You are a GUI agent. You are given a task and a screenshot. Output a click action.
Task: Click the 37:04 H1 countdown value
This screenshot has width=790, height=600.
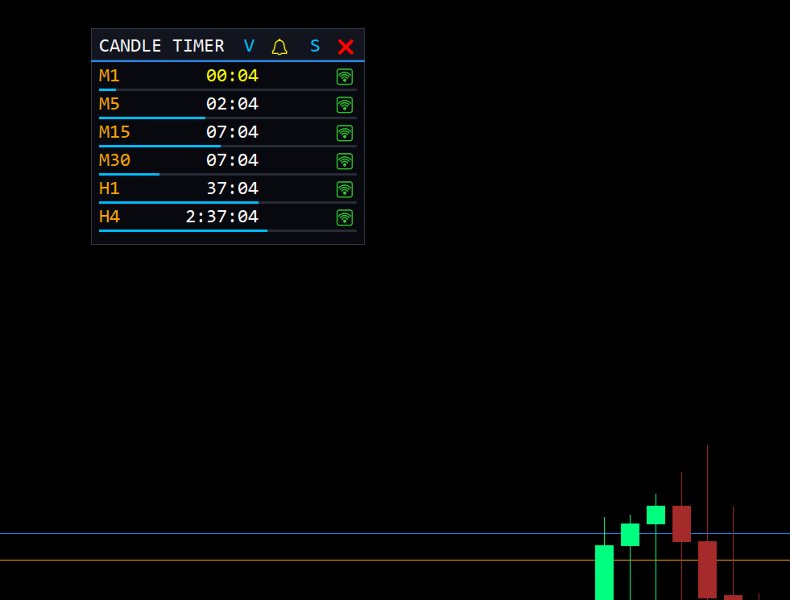(x=232, y=188)
